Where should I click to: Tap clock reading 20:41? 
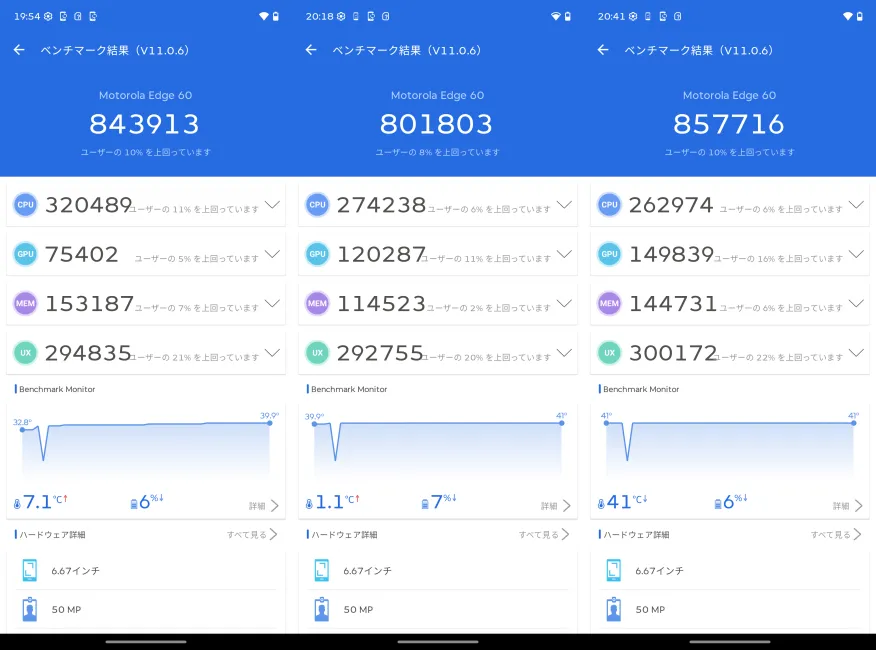pyautogui.click(x=611, y=16)
